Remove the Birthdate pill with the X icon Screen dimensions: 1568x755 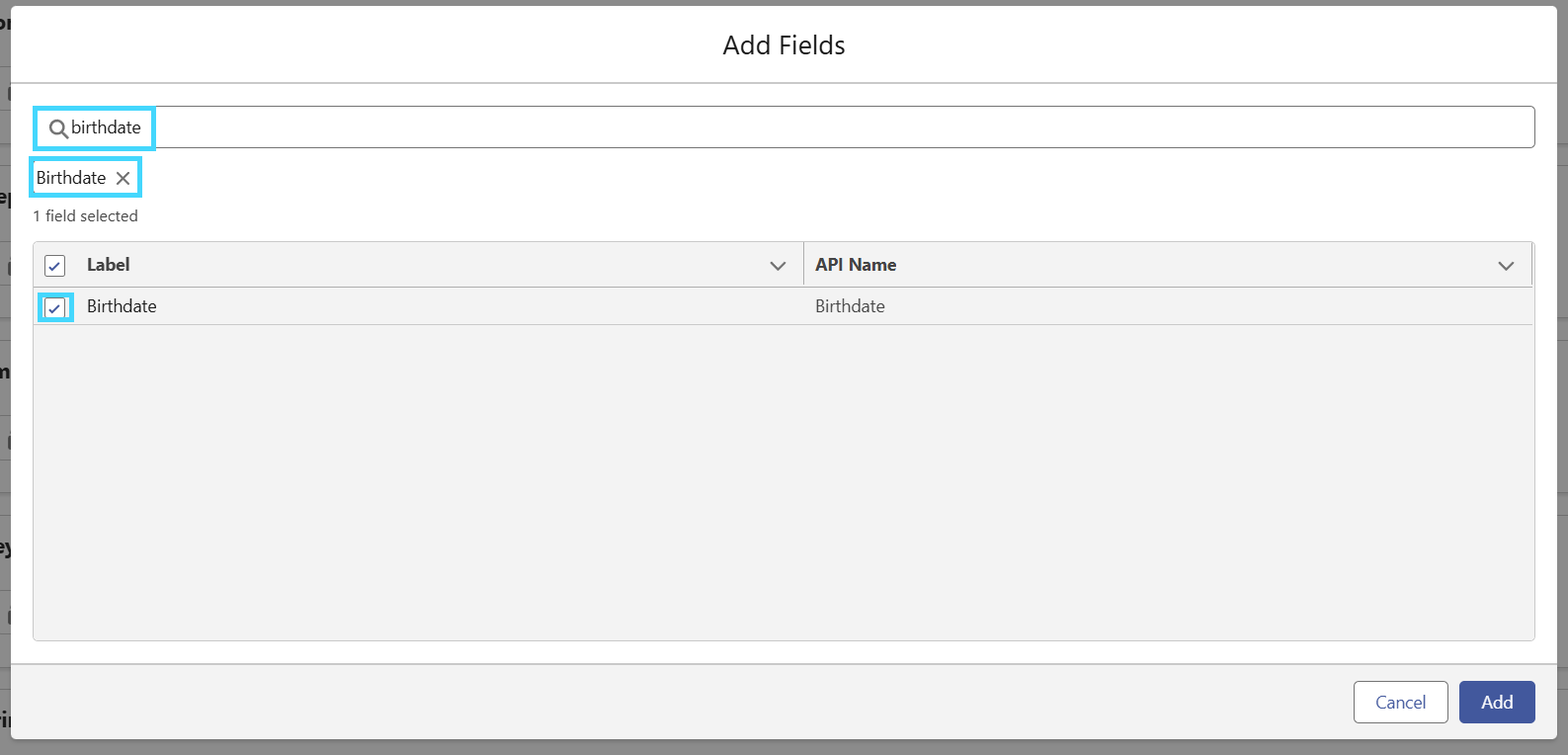click(123, 178)
